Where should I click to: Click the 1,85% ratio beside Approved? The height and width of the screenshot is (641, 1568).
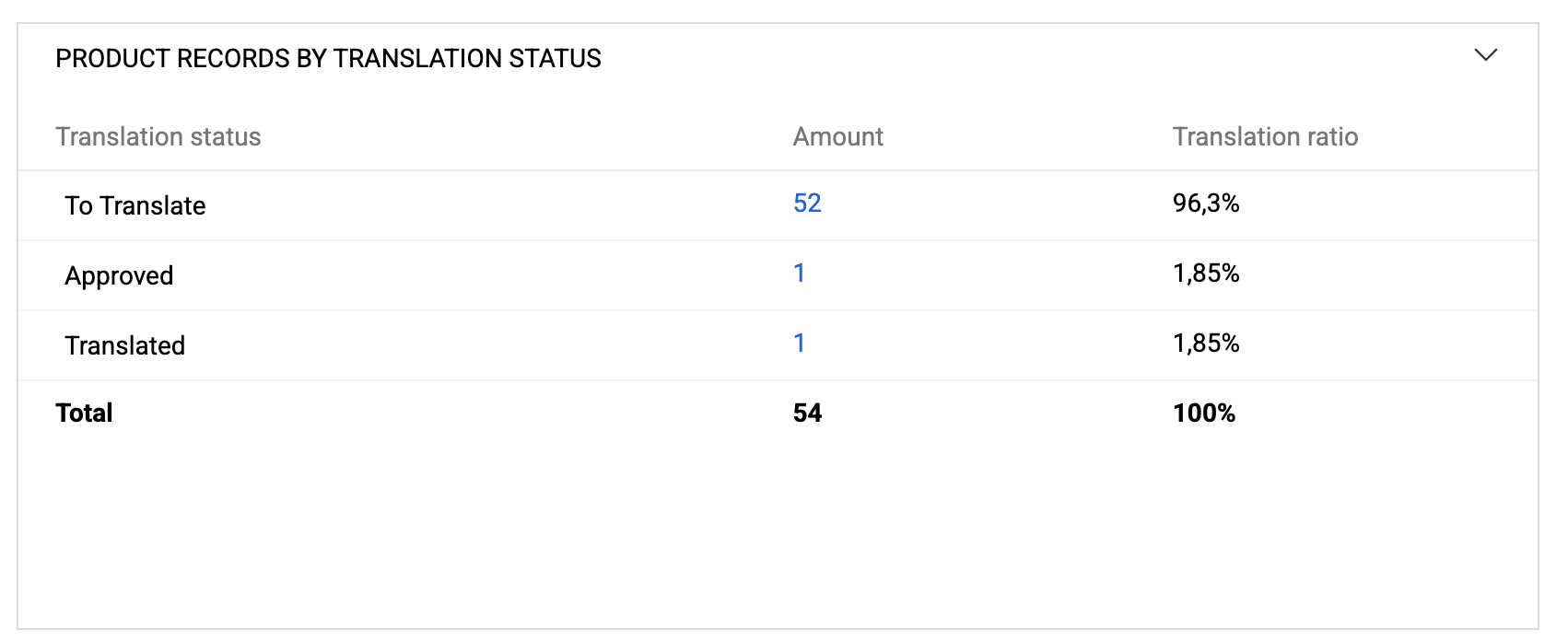(1207, 274)
